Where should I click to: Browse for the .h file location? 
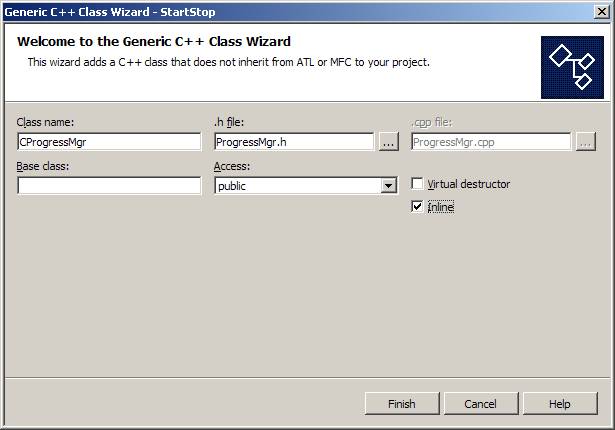389,142
